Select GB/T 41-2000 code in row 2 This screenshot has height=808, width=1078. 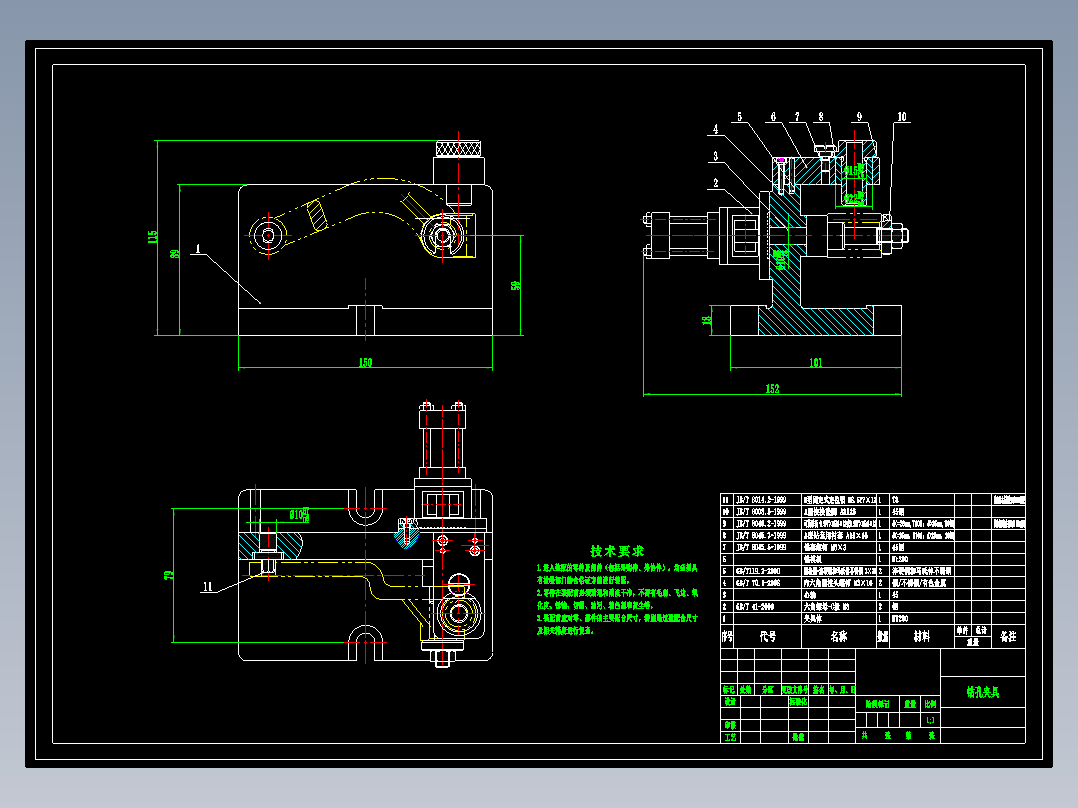pyautogui.click(x=755, y=607)
